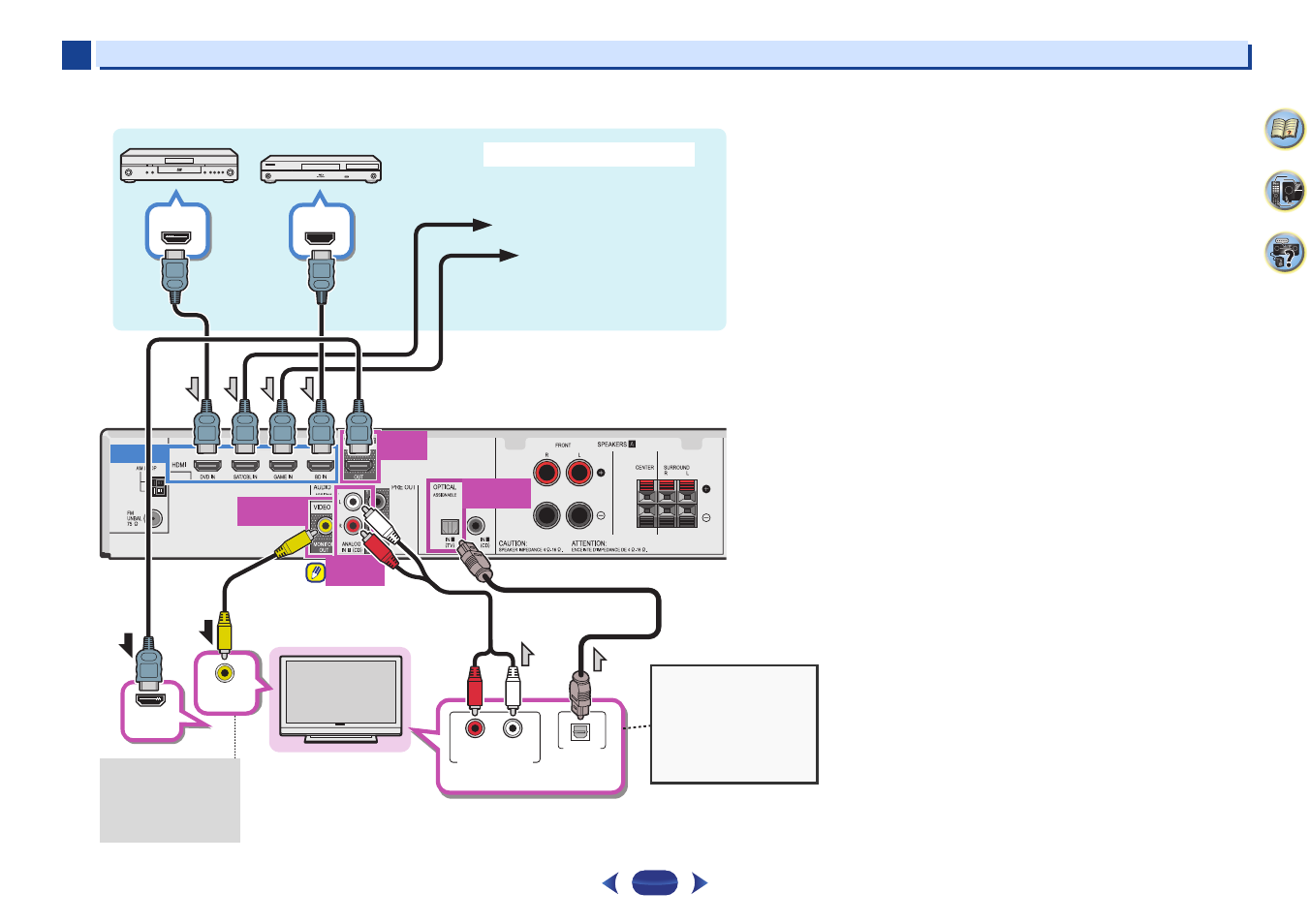
Task: Go to the next page arrow
Action: (700, 882)
